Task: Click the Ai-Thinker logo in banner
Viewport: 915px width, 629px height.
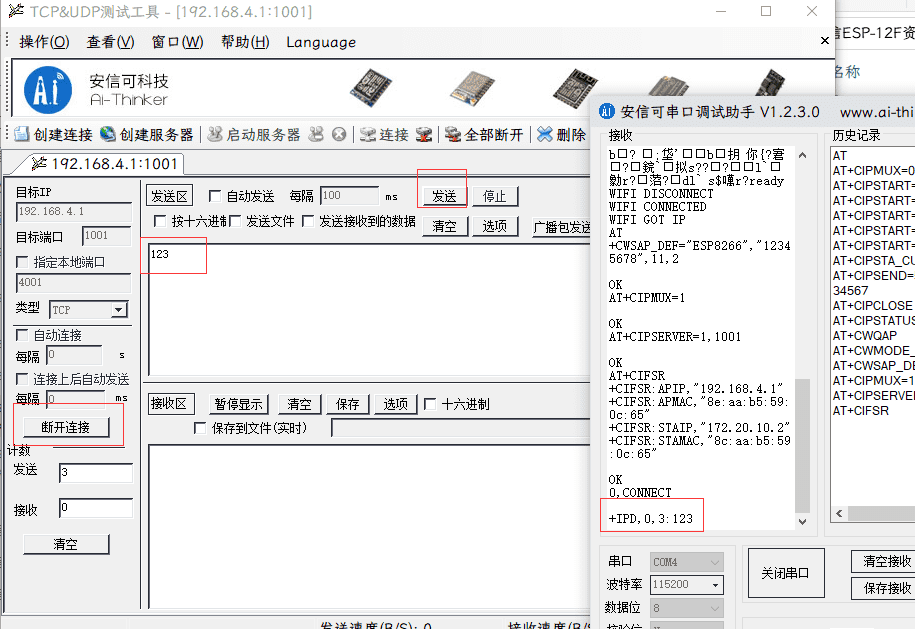Action: 48,89
